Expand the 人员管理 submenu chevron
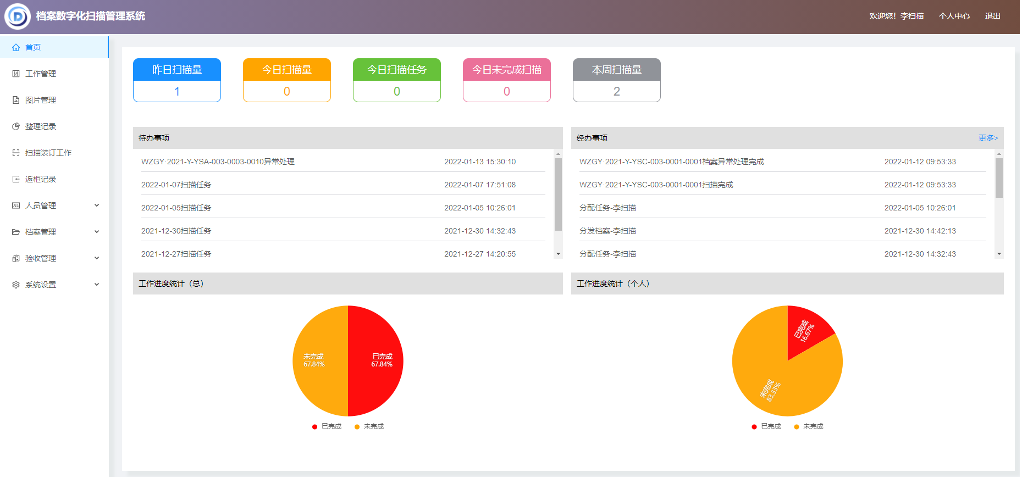 click(x=97, y=205)
